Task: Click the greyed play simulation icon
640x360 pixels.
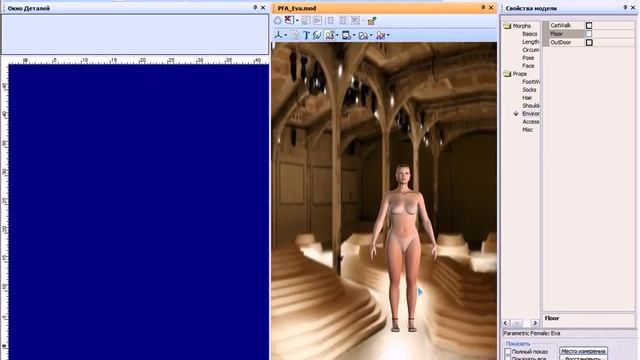Action: click(x=317, y=20)
